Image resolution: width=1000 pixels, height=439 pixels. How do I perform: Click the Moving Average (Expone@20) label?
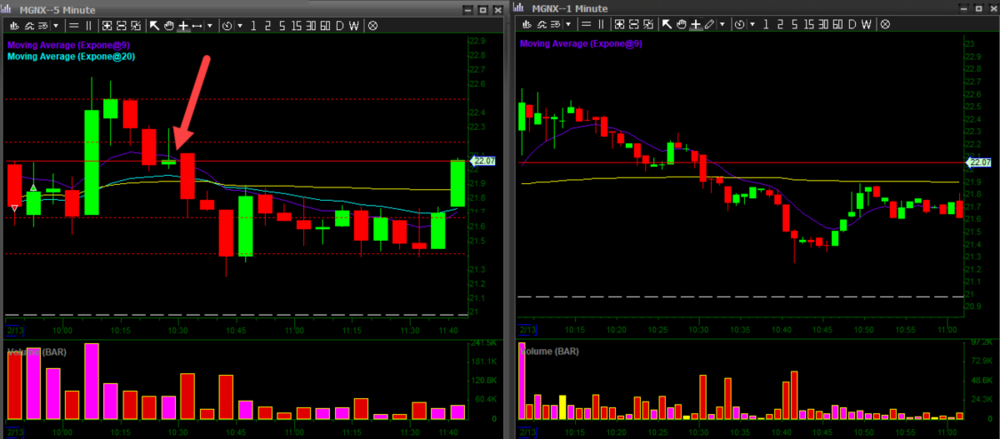71,57
